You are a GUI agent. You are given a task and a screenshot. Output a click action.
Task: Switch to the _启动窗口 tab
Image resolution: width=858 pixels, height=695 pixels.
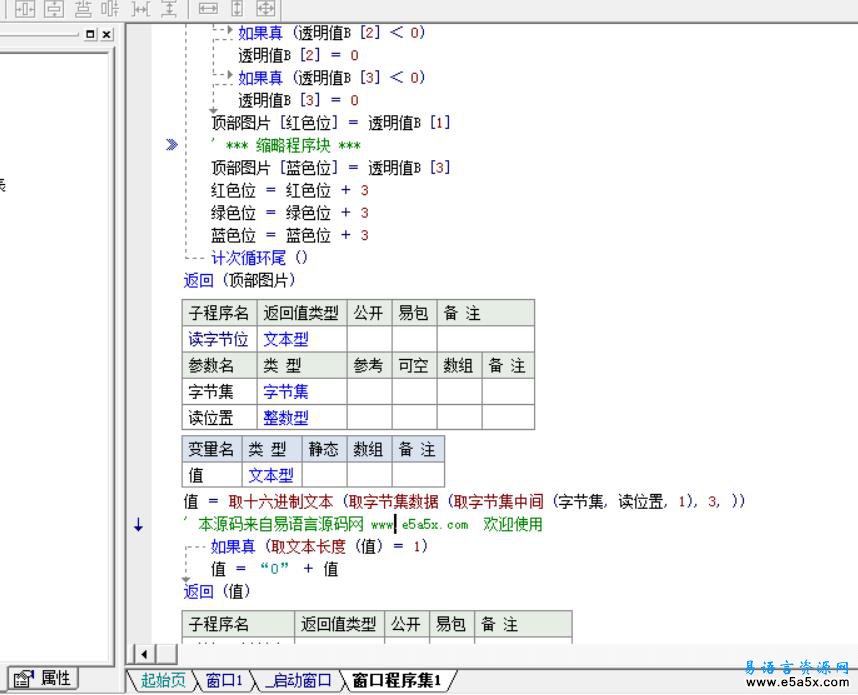click(x=298, y=680)
